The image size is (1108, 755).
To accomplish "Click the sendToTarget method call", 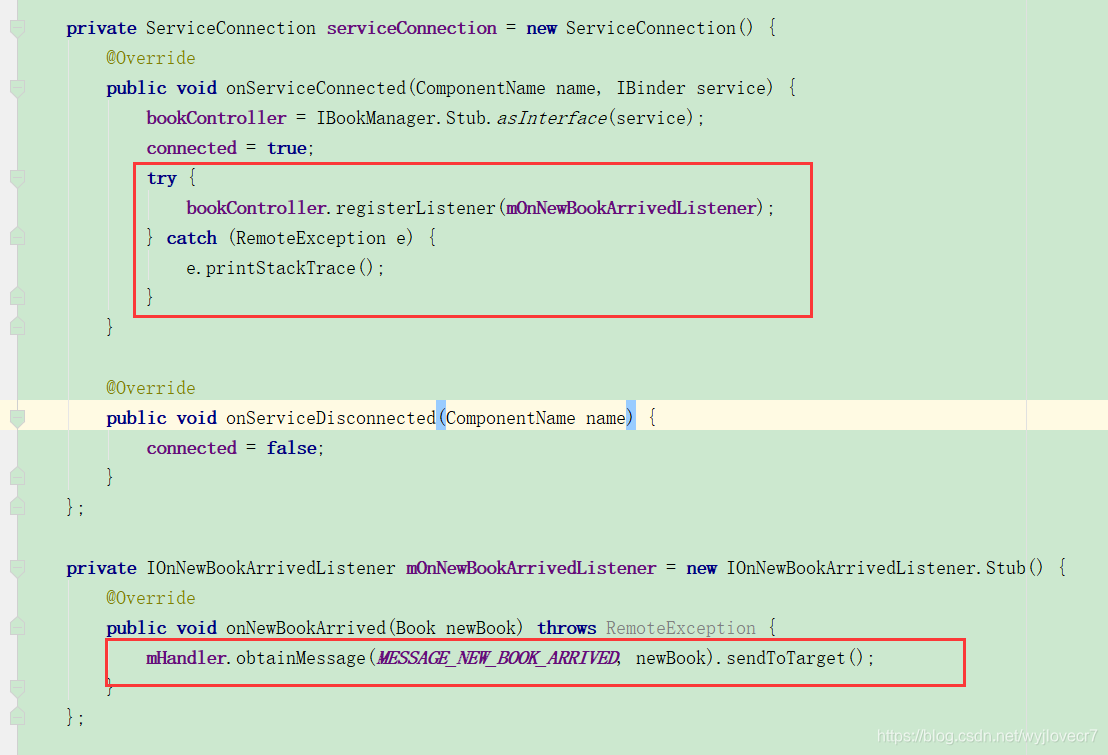I will (786, 658).
